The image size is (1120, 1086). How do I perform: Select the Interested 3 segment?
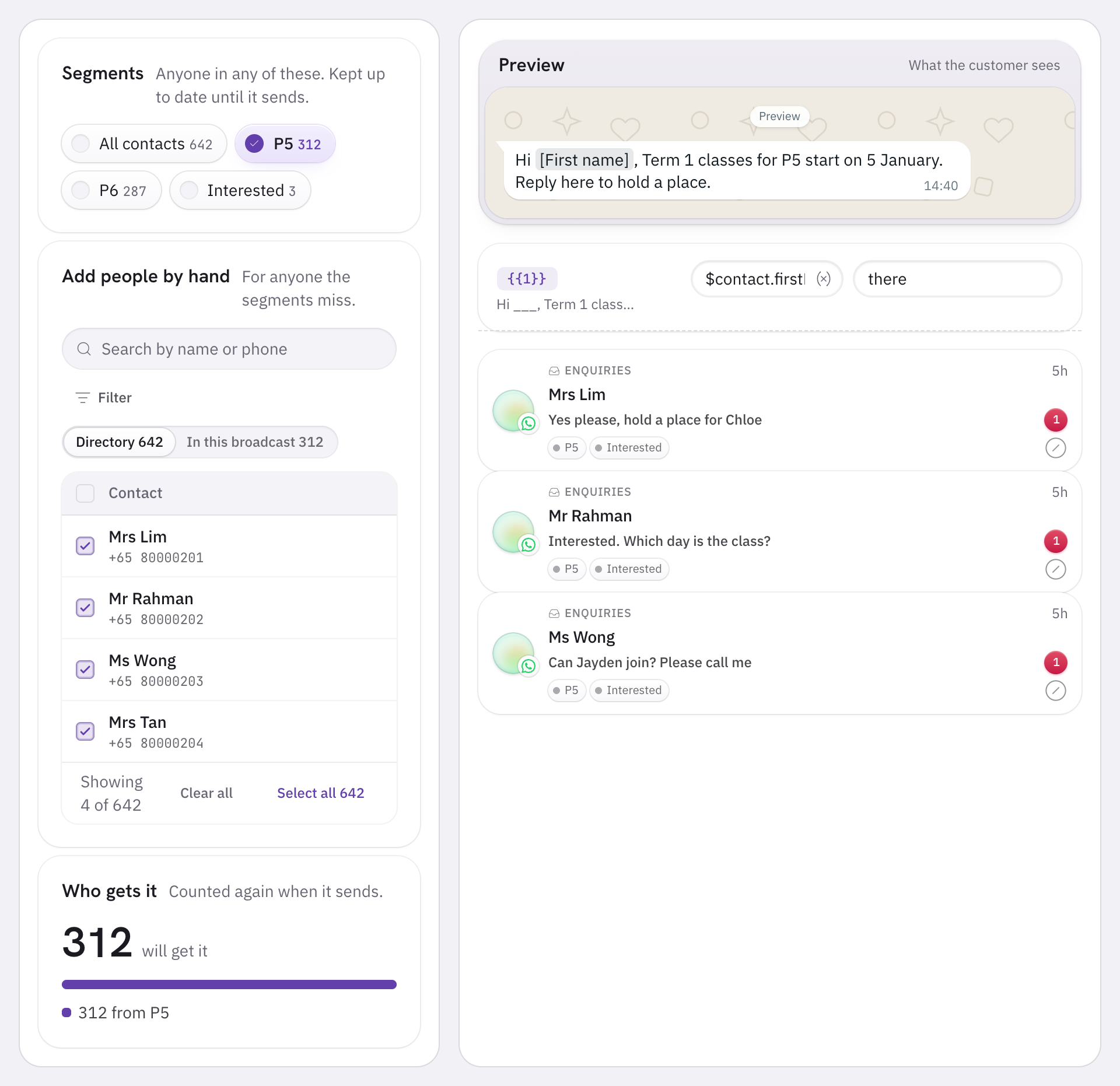pyautogui.click(x=240, y=190)
